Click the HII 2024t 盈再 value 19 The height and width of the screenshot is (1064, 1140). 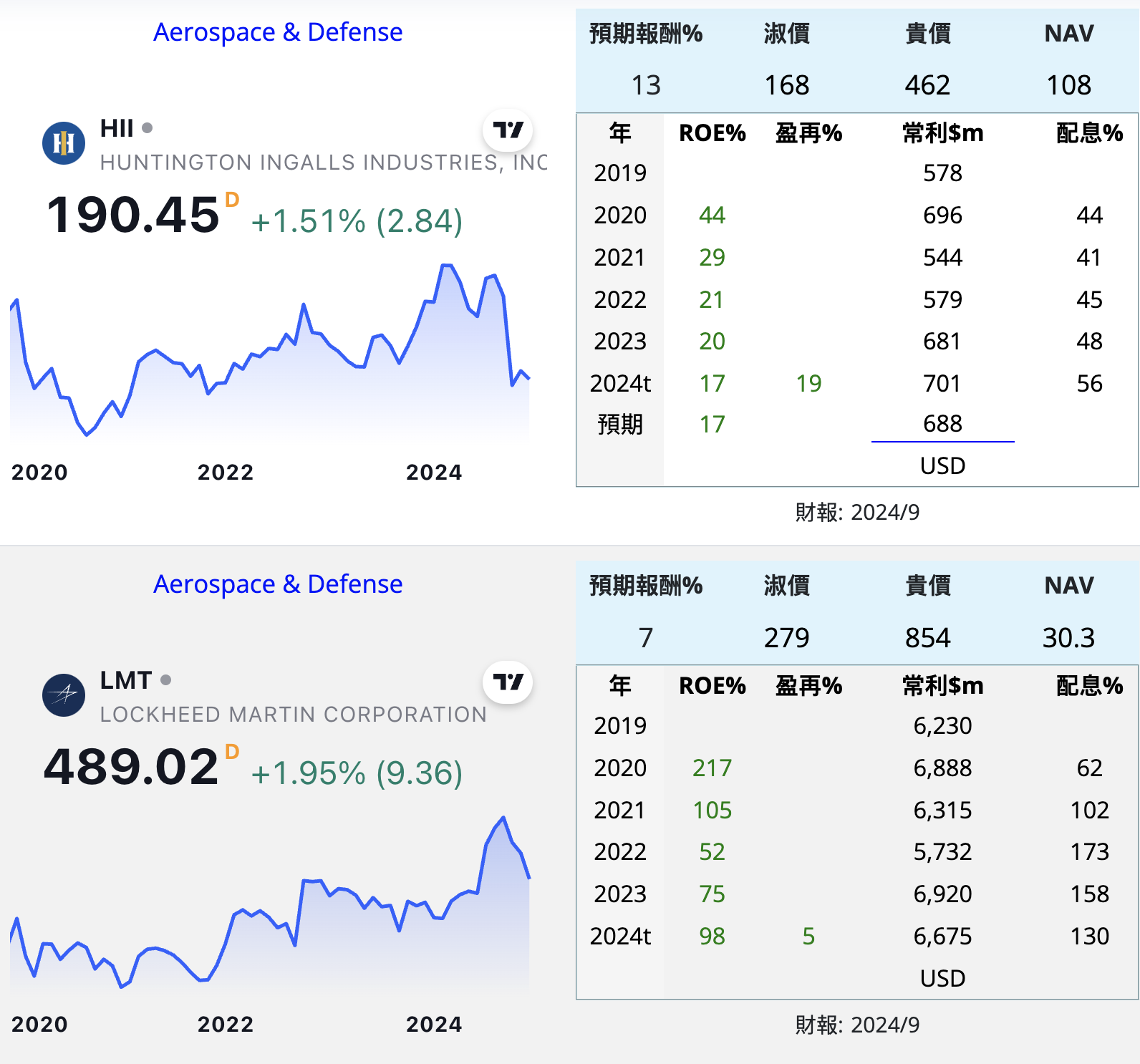pos(808,384)
